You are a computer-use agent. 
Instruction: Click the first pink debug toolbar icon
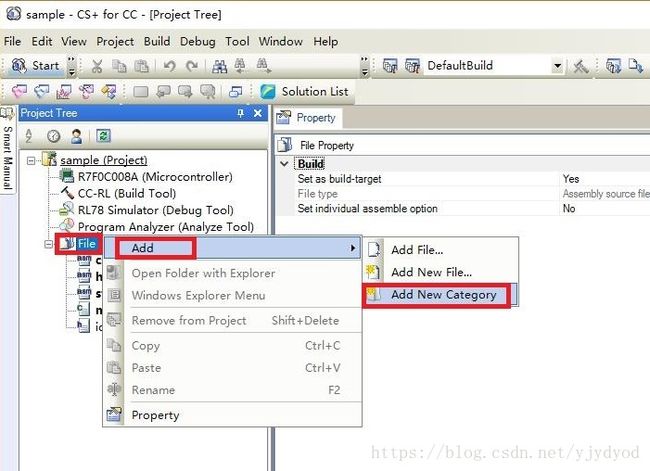tap(19, 91)
